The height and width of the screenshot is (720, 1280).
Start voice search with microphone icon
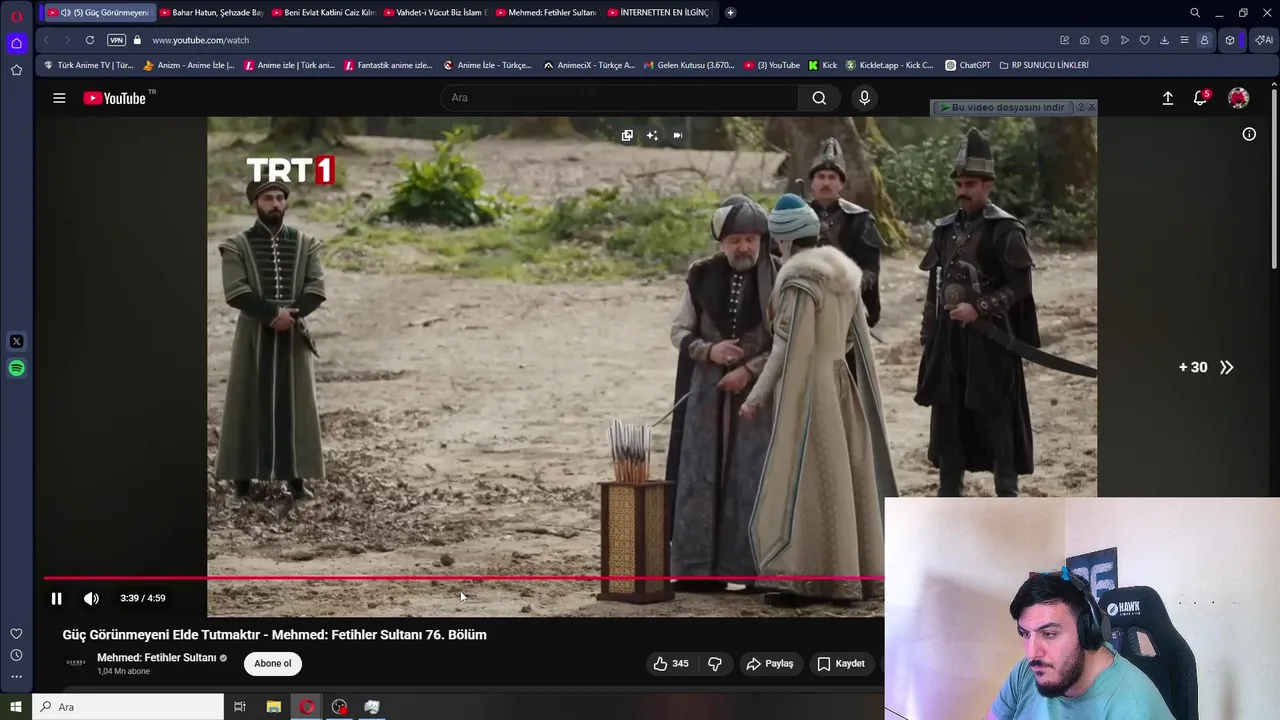865,98
